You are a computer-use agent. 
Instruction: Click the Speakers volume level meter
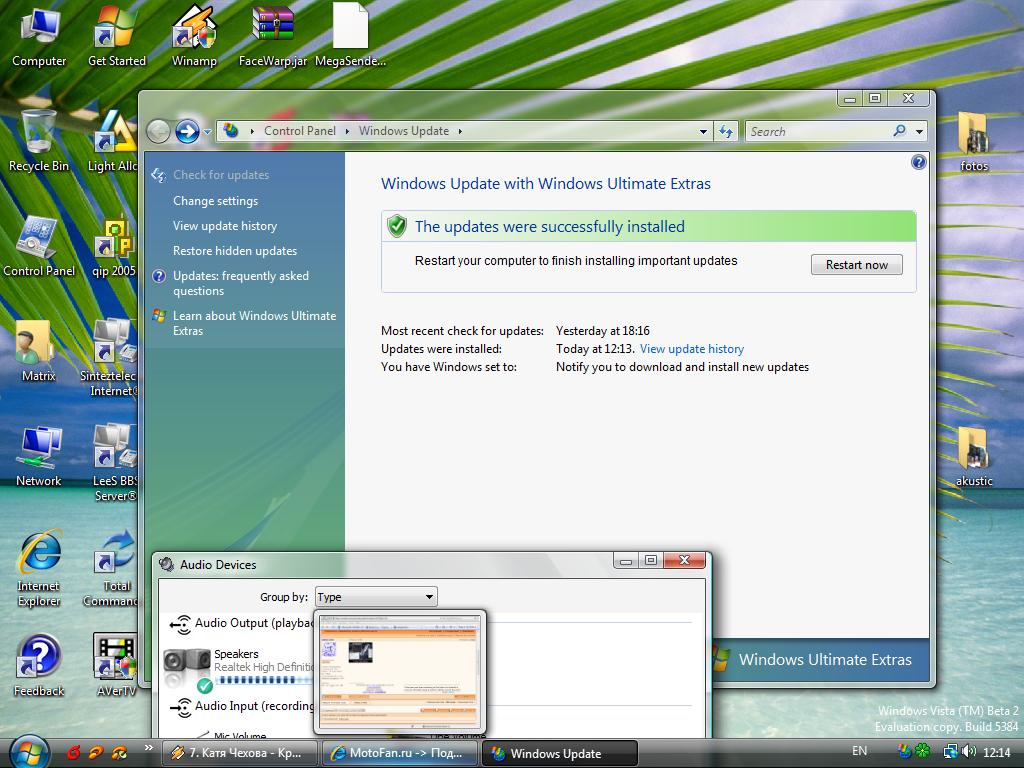pos(264,680)
